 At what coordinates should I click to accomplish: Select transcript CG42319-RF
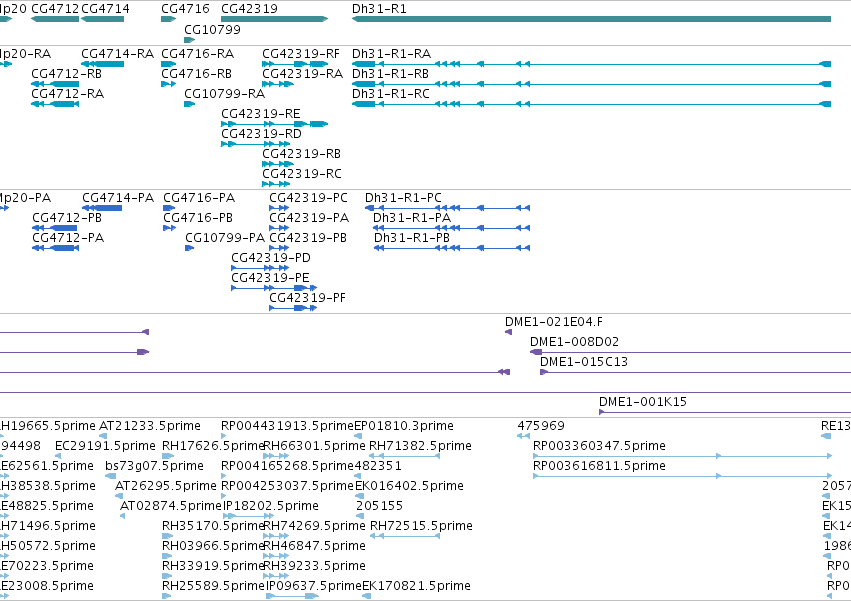point(295,64)
